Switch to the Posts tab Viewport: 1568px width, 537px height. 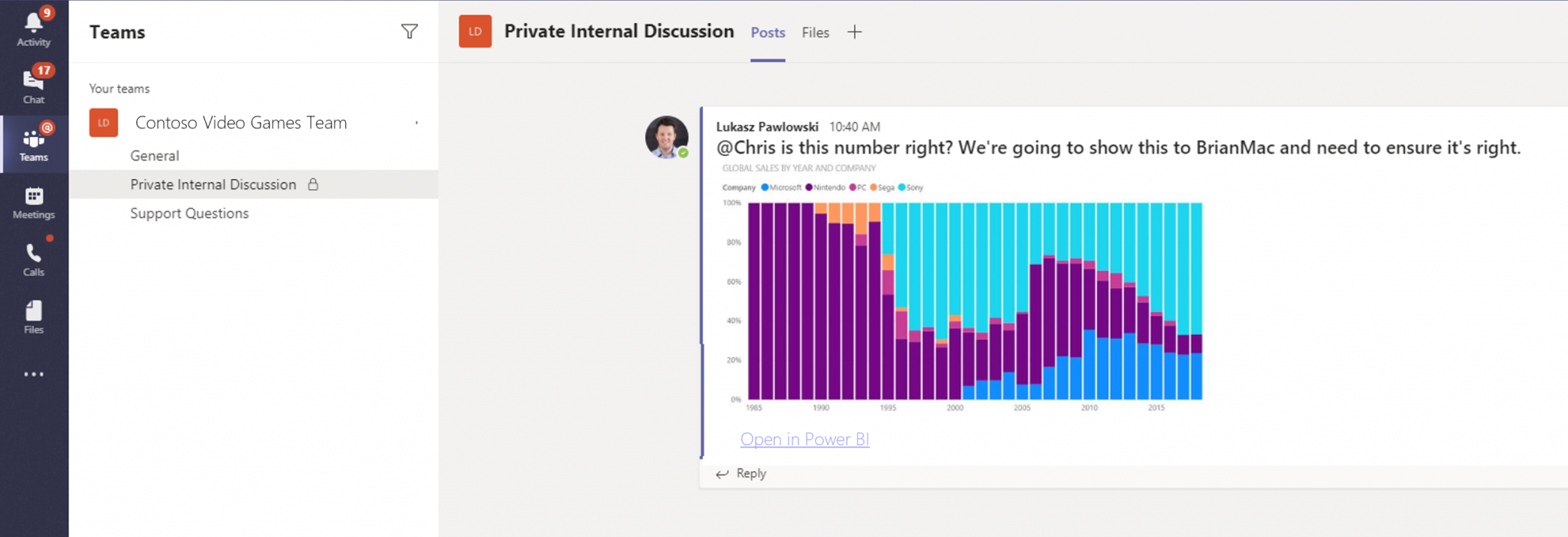(x=767, y=33)
